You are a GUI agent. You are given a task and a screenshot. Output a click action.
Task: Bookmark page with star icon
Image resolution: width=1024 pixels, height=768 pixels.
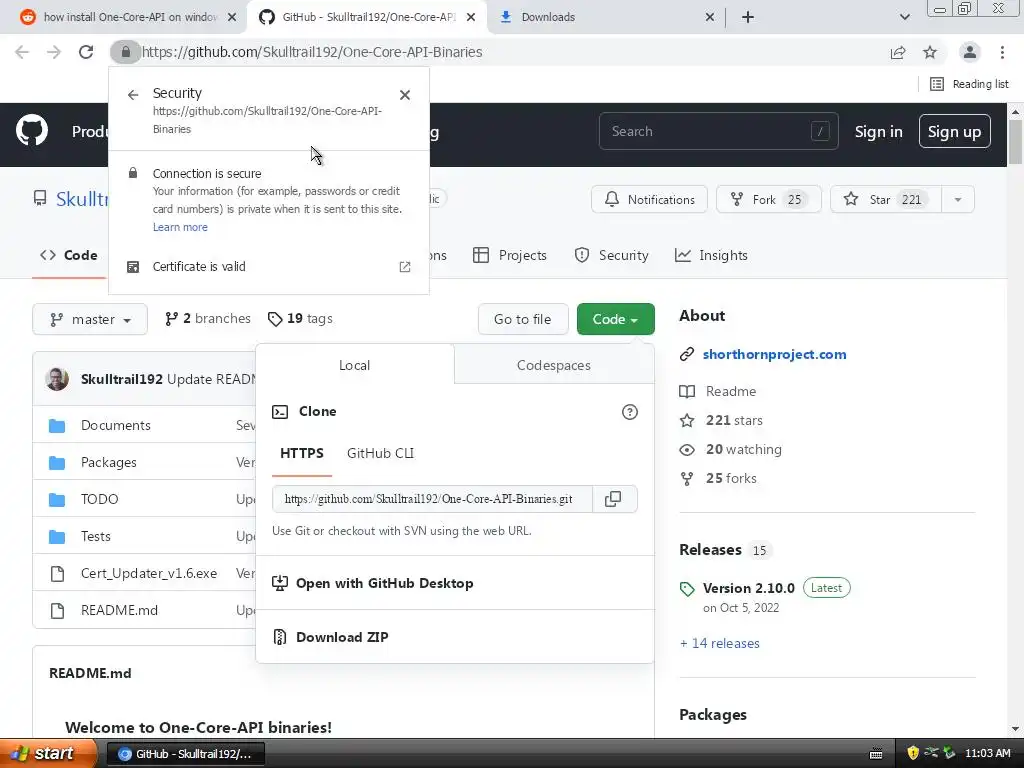pyautogui.click(x=930, y=52)
